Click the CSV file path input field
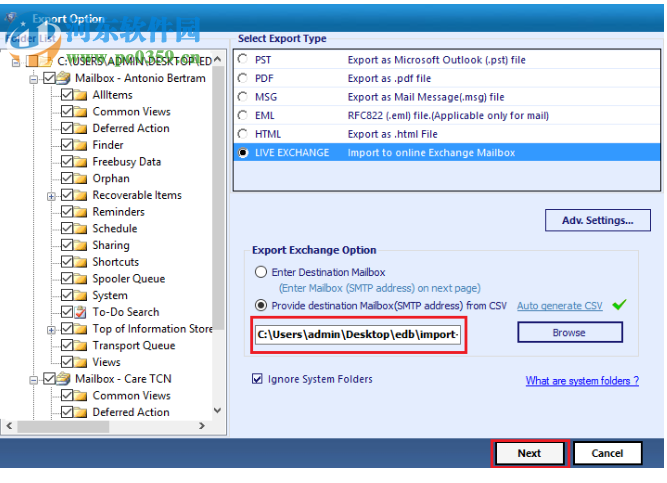This screenshot has height=483, width=667. [x=358, y=334]
